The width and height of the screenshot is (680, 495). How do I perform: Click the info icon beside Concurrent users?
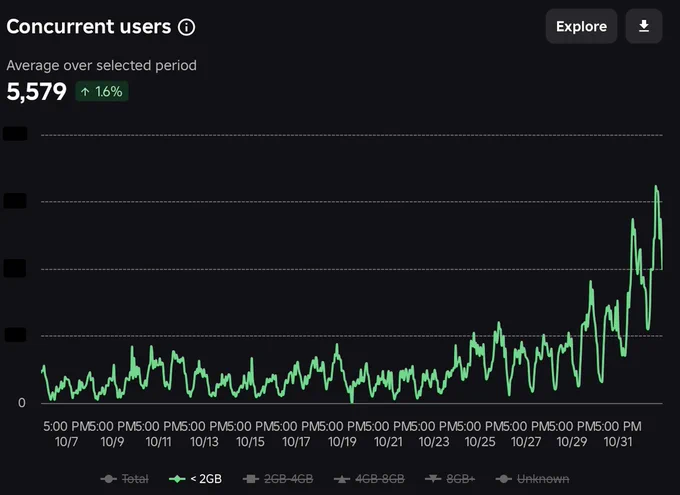(x=186, y=27)
